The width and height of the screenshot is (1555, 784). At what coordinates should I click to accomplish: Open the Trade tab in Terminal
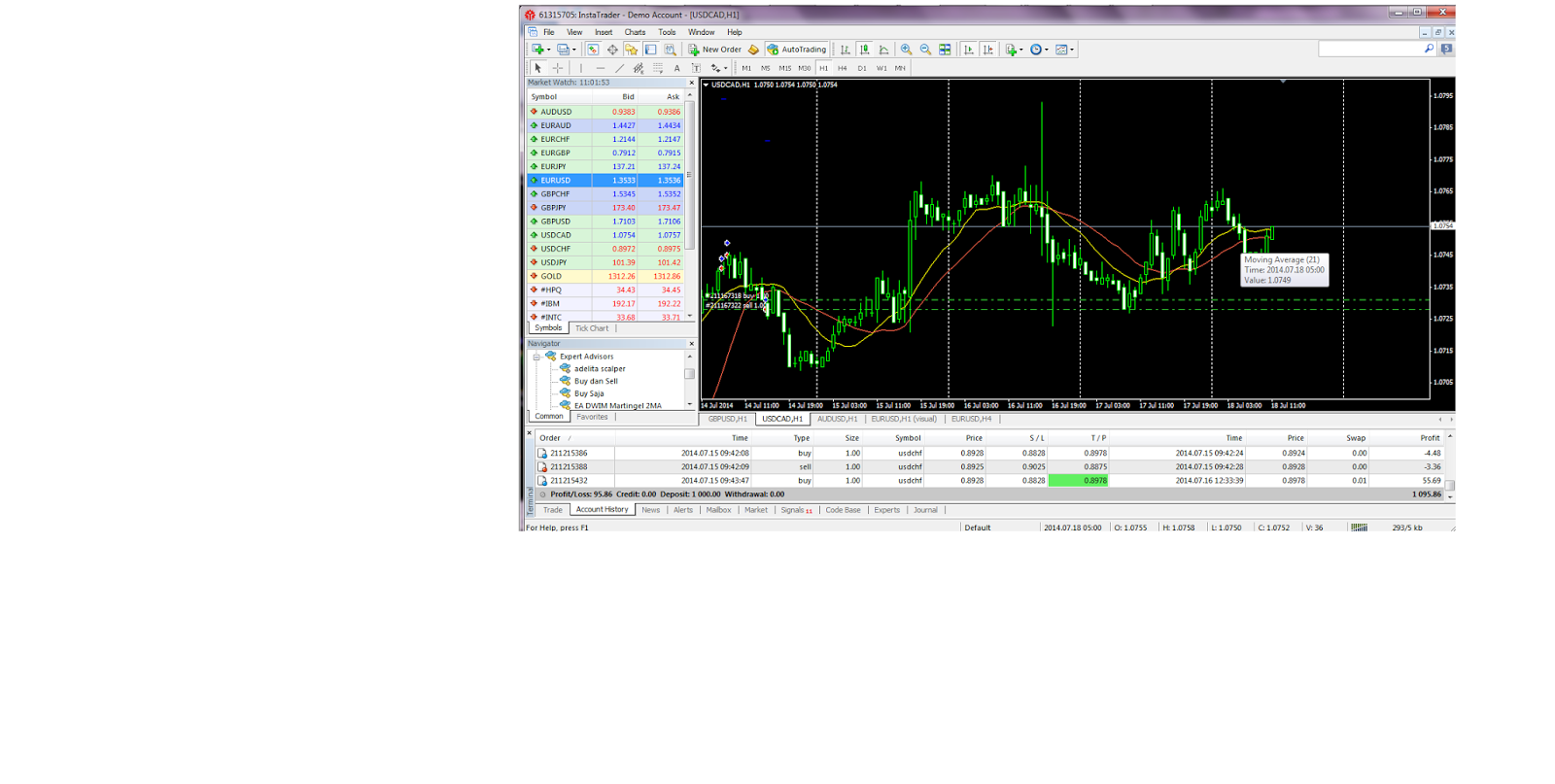tap(553, 510)
